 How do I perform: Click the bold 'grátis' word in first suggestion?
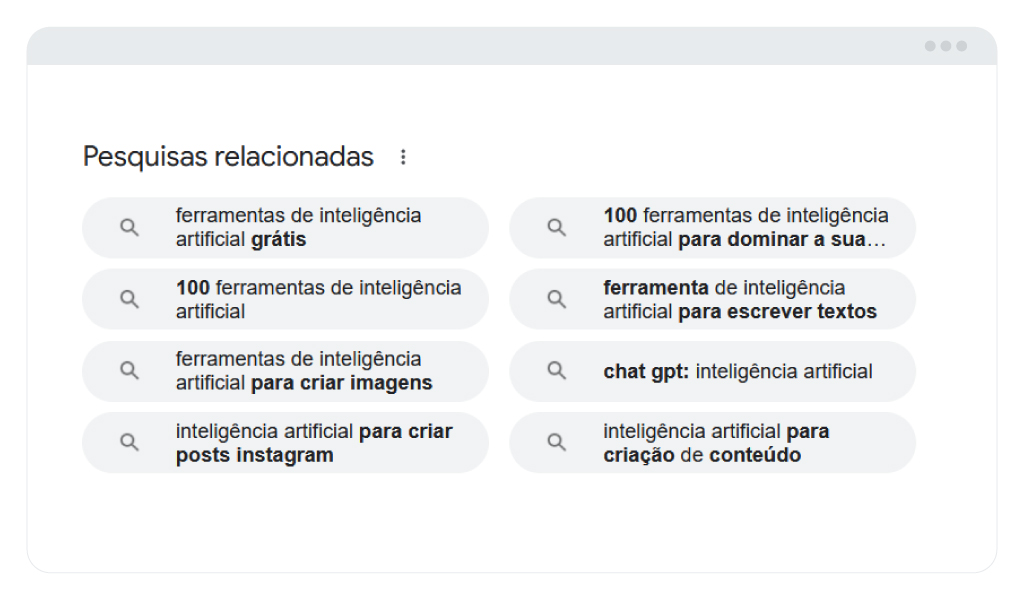point(278,240)
